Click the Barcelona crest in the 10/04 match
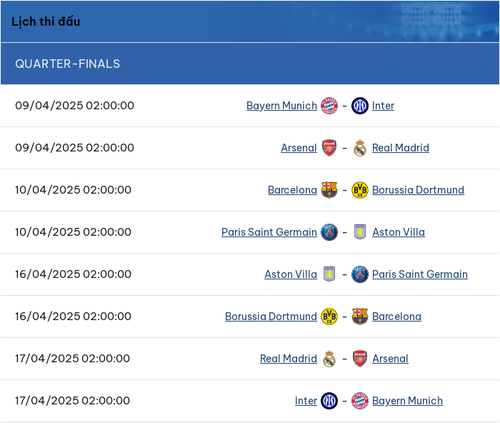The image size is (500, 423). pyautogui.click(x=329, y=190)
